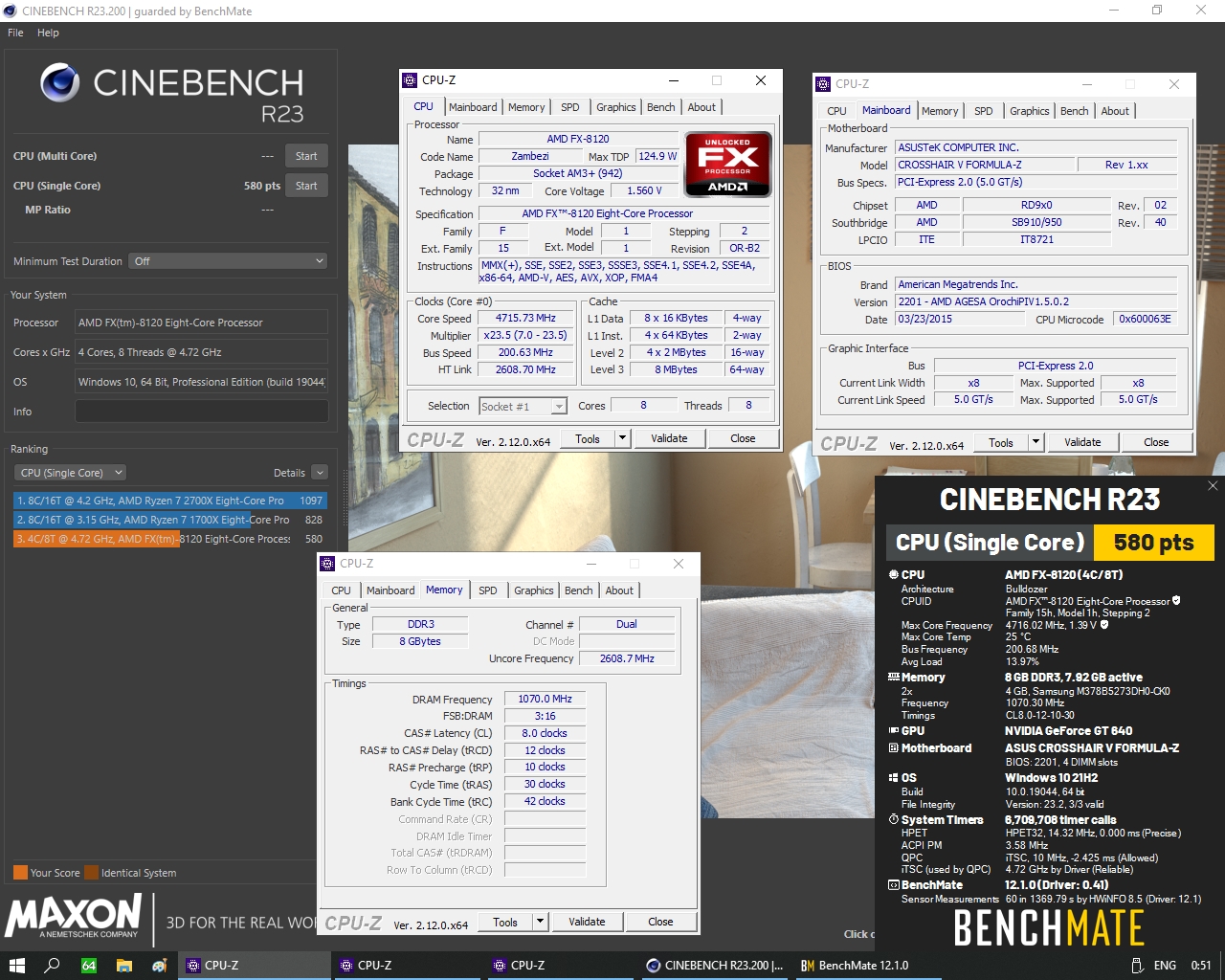This screenshot has height=980, width=1225.
Task: Click Validate in CPU-Z Memory window
Action: pos(587,922)
